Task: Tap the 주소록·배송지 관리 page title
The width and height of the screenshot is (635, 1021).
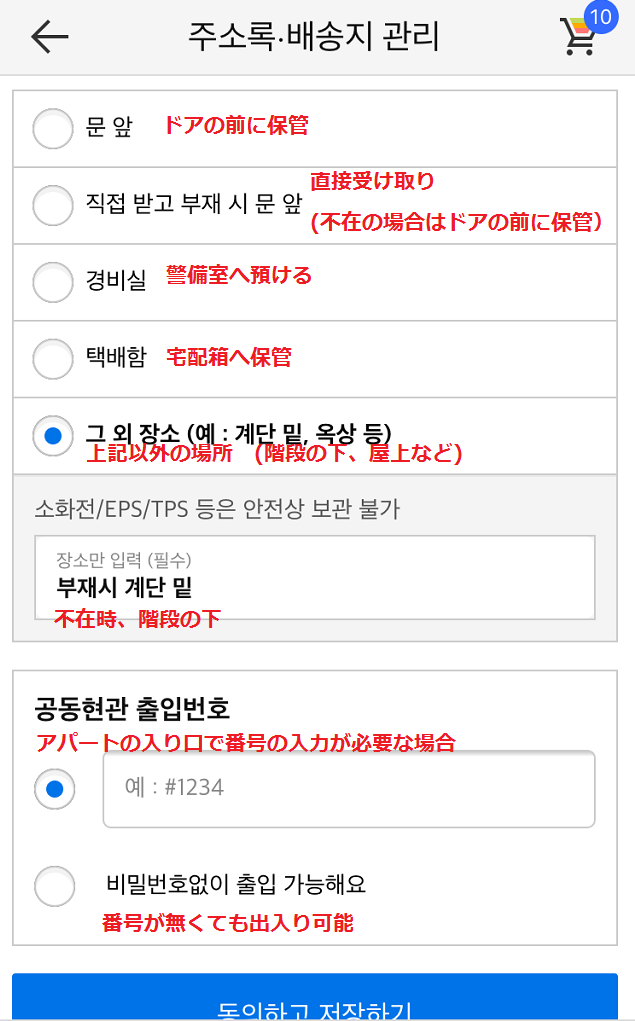Action: click(x=314, y=37)
